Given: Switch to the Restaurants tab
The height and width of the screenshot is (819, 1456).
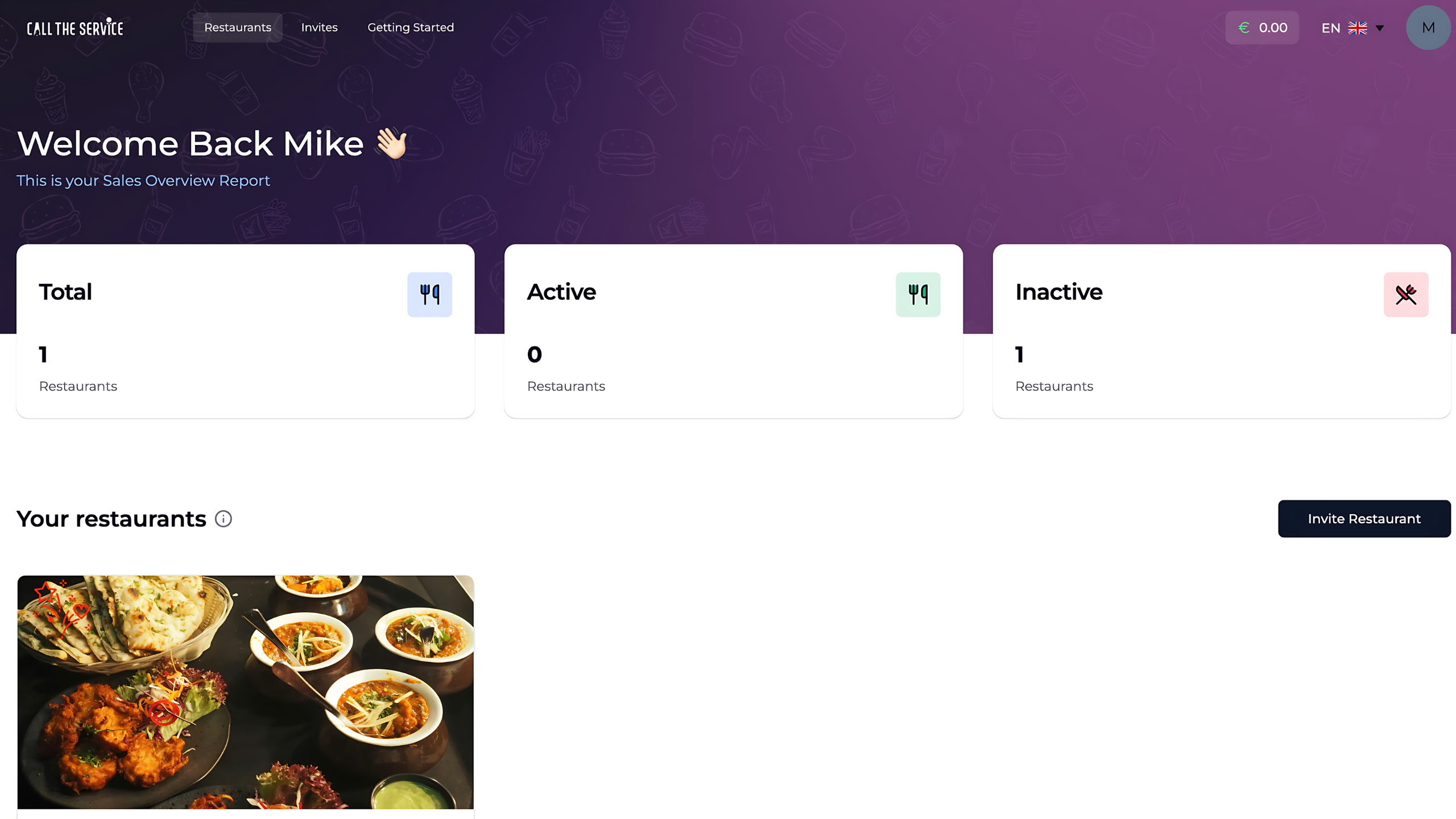Looking at the screenshot, I should 238,27.
